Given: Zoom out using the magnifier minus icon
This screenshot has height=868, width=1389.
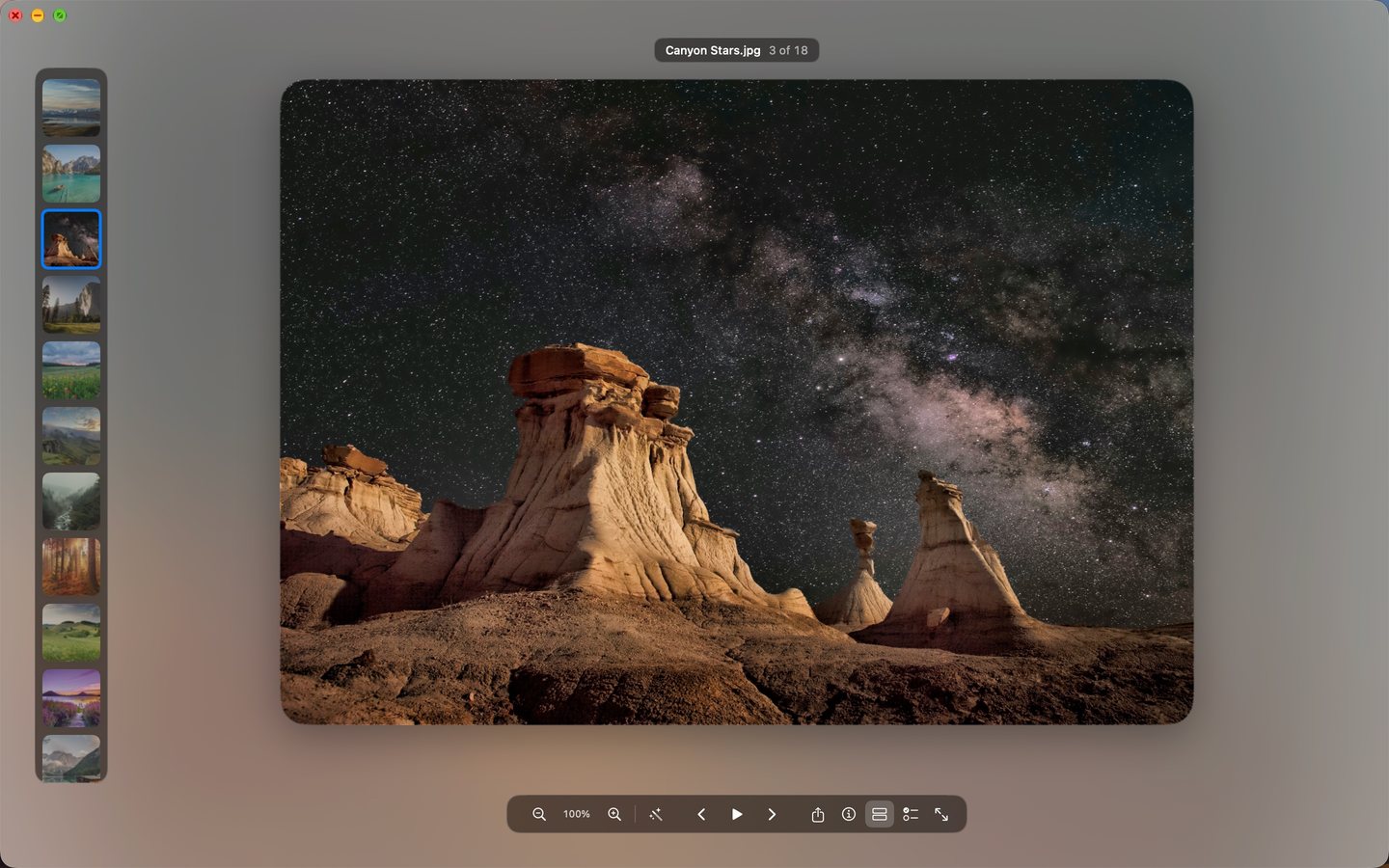Looking at the screenshot, I should [x=539, y=814].
